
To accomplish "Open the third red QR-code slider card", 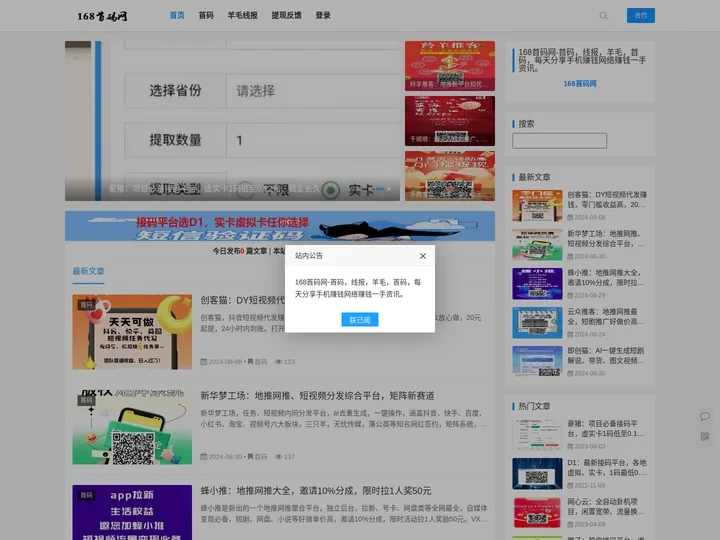I will [x=450, y=175].
